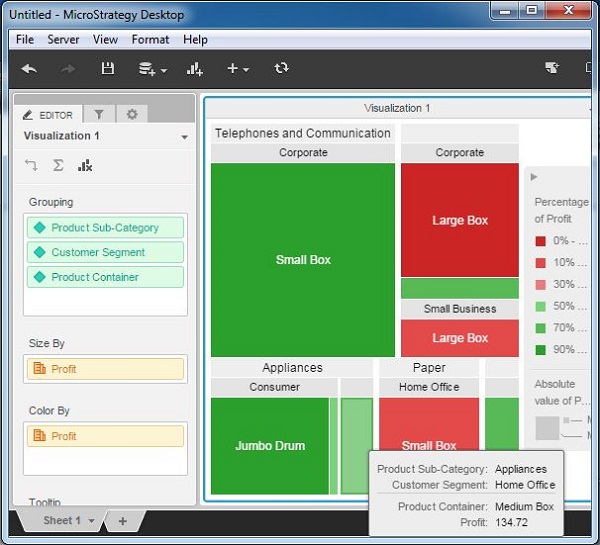Open the gear properties tab
The image size is (600, 545).
(131, 114)
